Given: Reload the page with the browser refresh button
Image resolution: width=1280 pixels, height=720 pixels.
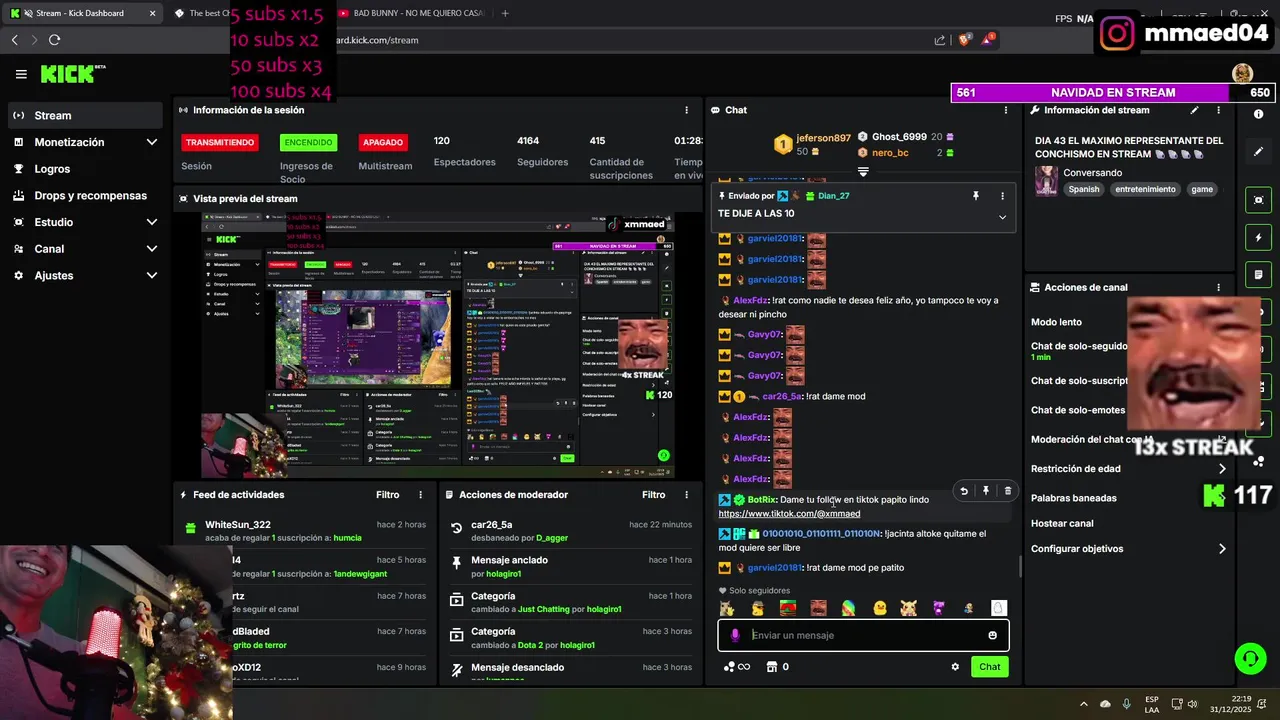Looking at the screenshot, I should click(x=54, y=40).
